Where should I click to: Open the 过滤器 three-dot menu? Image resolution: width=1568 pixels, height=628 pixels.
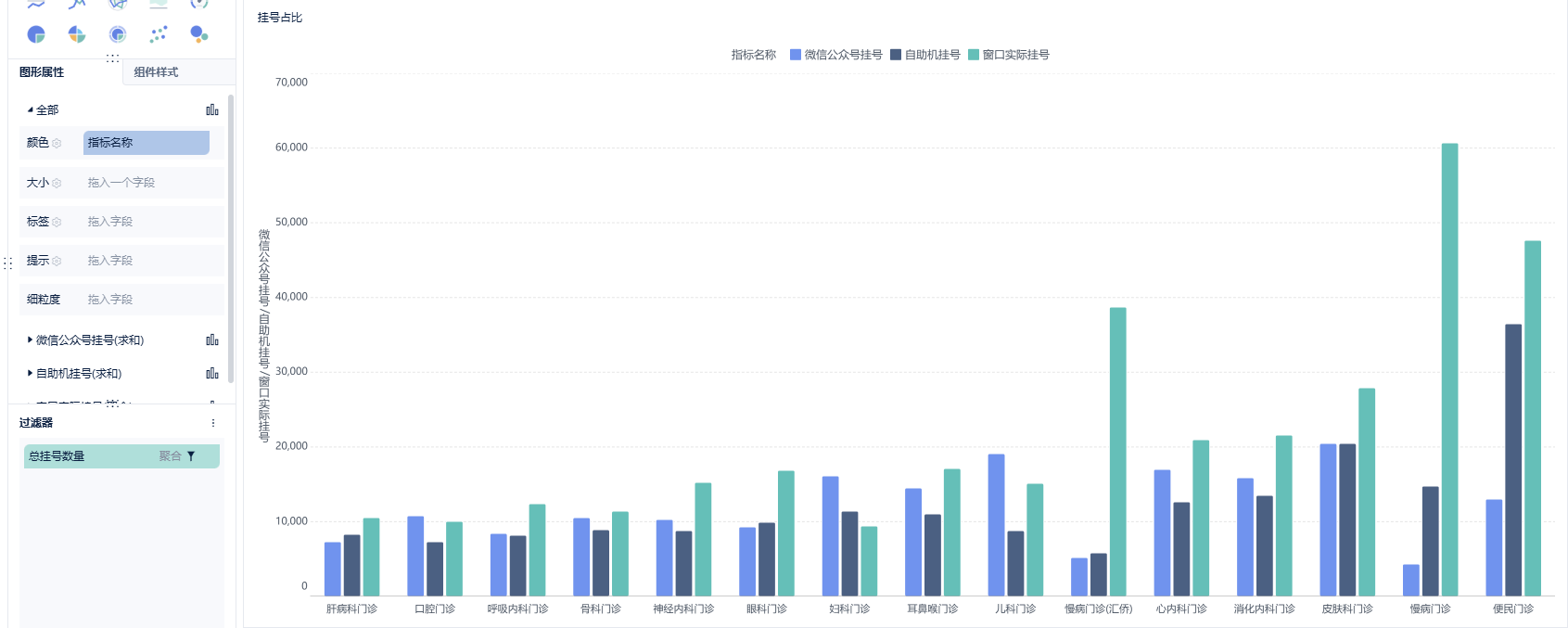213,423
